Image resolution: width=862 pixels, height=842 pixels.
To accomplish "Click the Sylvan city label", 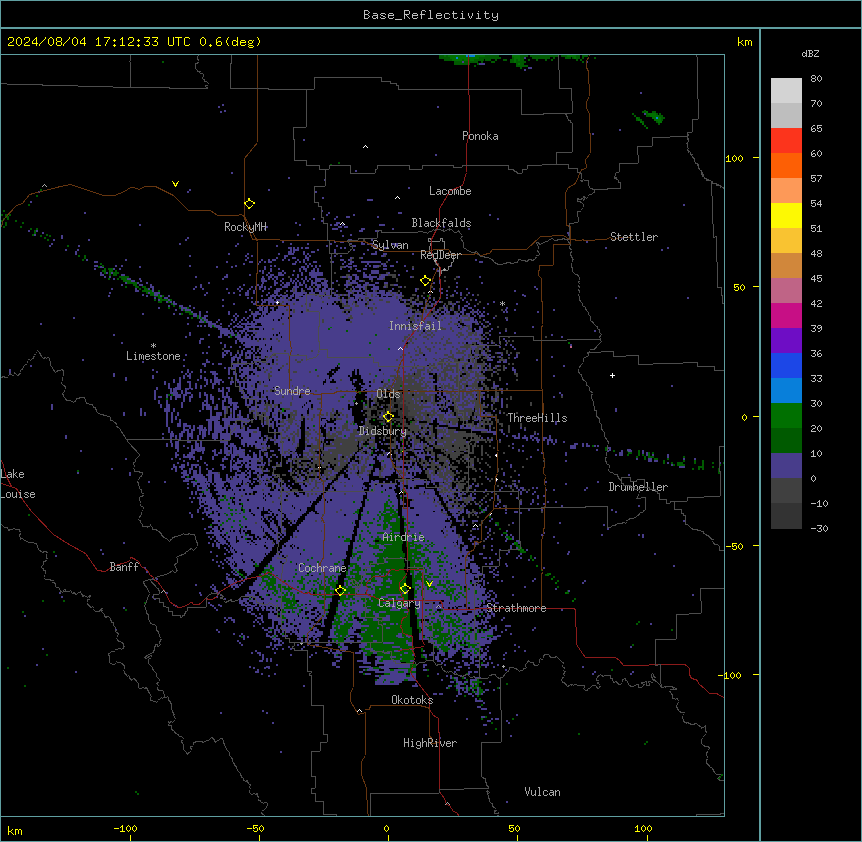I will (390, 245).
